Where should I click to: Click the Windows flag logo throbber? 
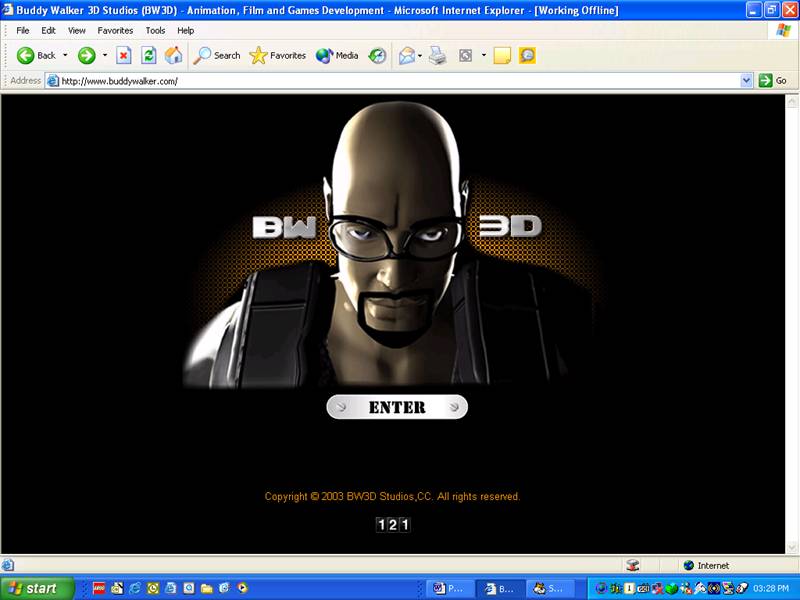click(783, 31)
